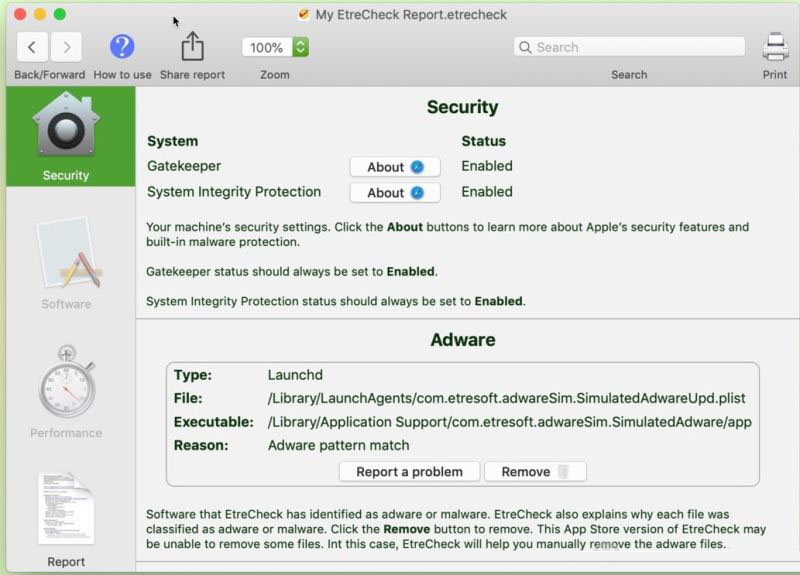Screen dimensions: 800x575
Task: Click Gatekeeper's Enabled status text
Action: coord(487,166)
